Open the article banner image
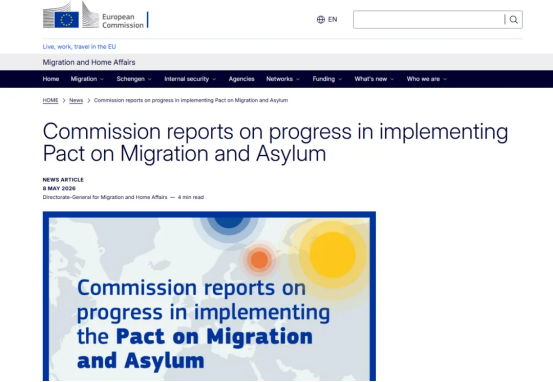Screen dimensions: 553x382 pos(209,296)
